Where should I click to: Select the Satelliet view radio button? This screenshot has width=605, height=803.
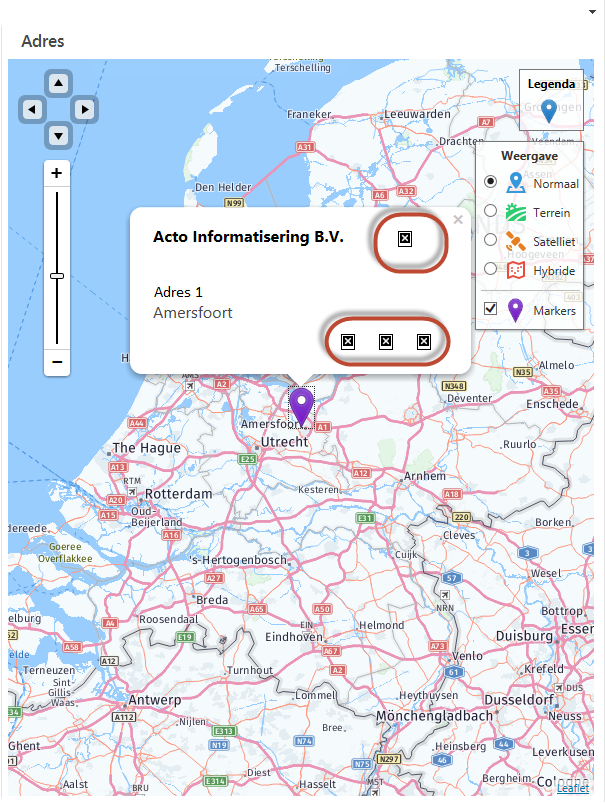click(490, 240)
